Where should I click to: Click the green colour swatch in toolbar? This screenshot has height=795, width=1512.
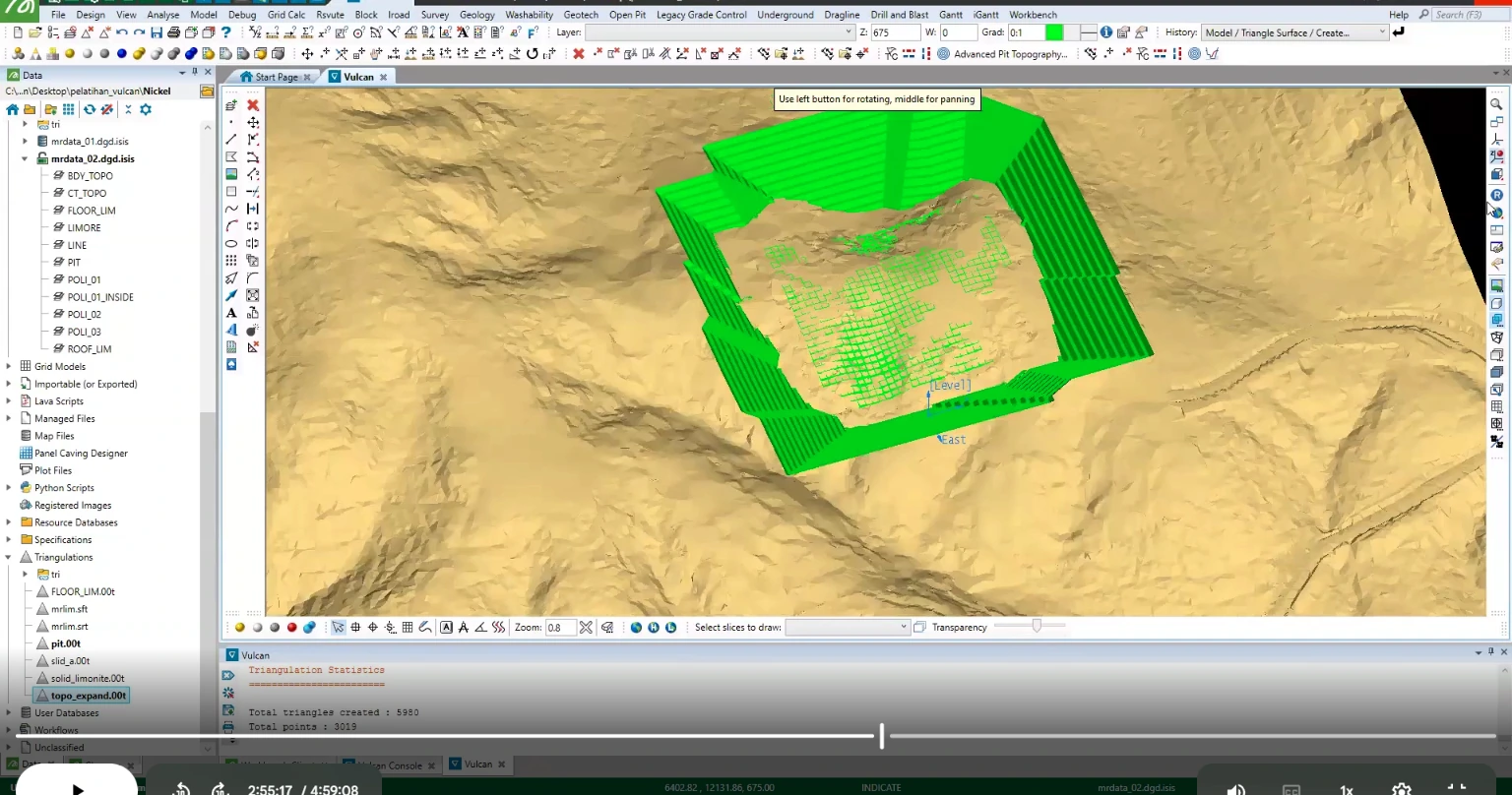[x=1054, y=32]
